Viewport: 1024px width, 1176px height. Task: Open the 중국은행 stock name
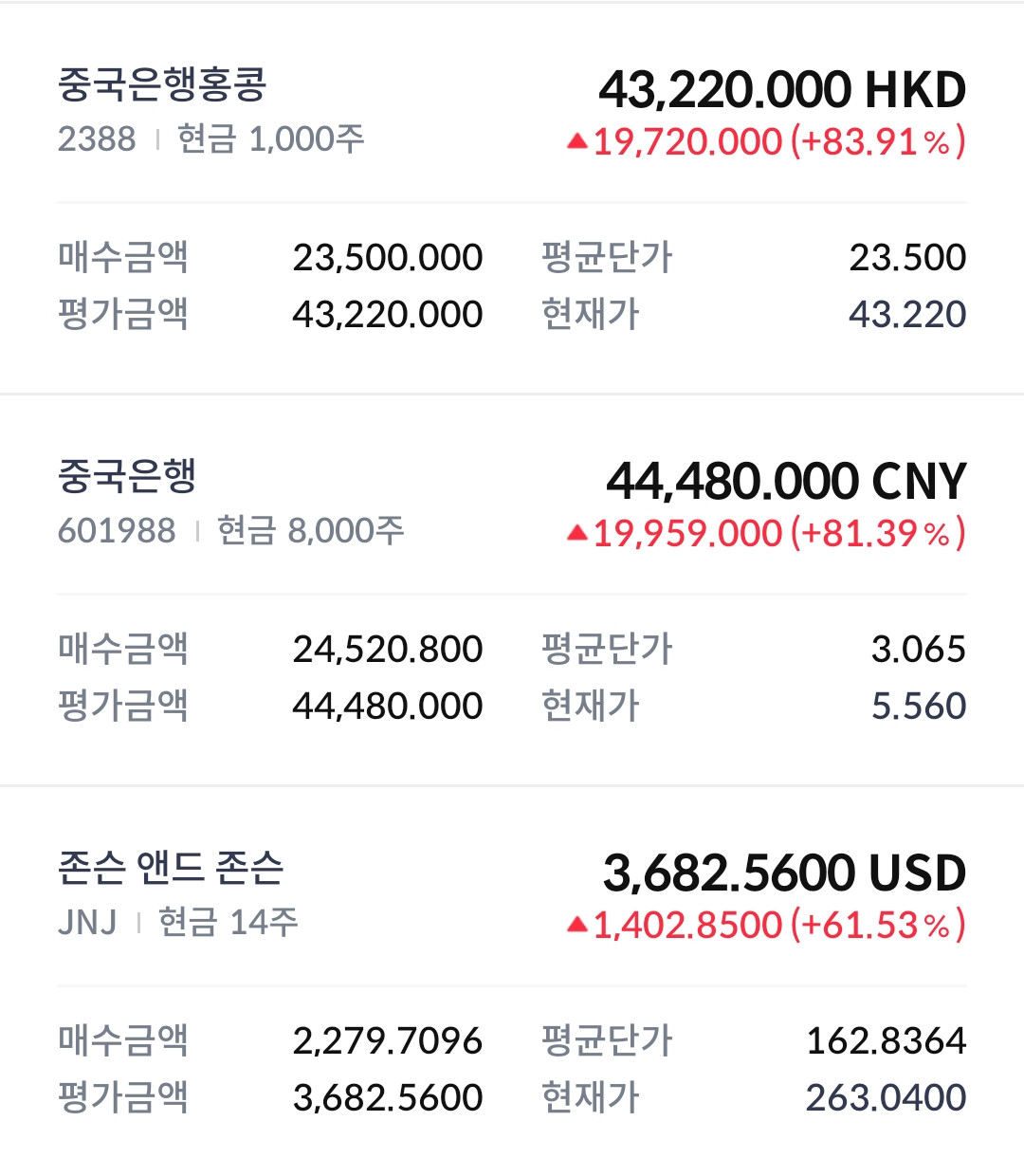tap(127, 477)
